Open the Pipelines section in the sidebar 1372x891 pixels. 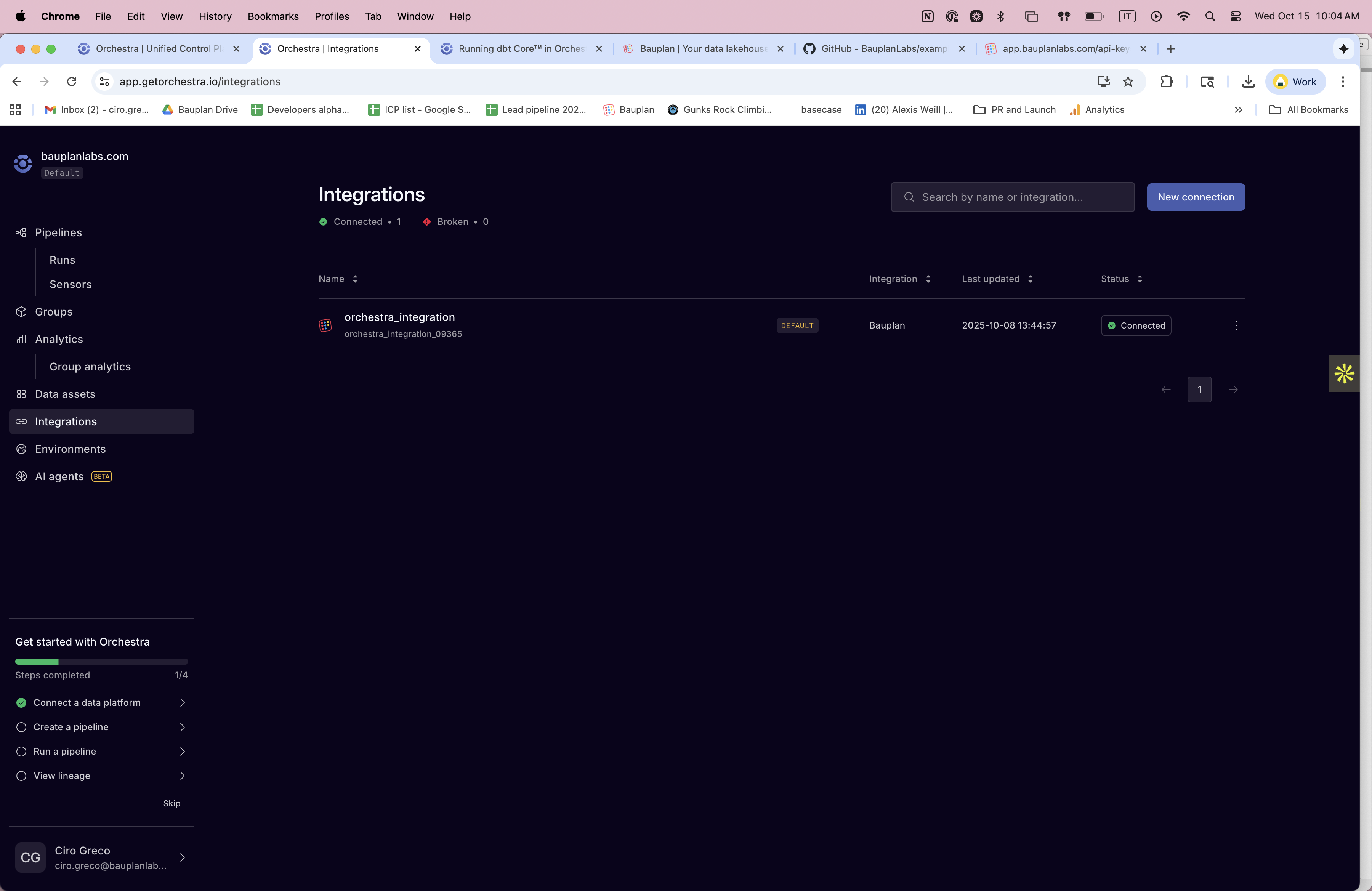pos(58,232)
